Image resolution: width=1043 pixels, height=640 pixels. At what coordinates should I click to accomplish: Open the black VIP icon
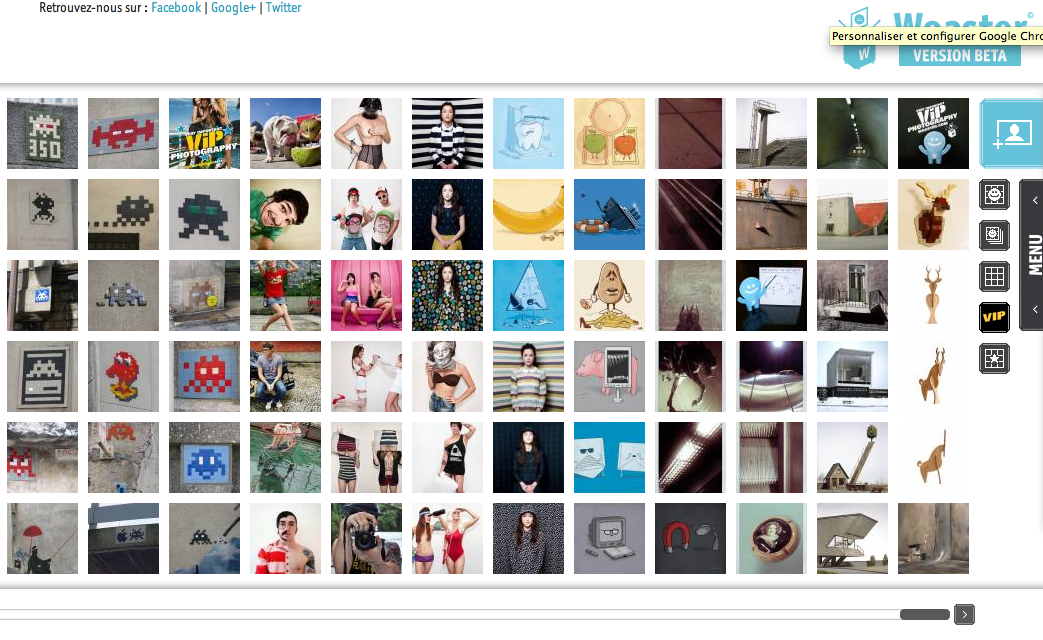[x=994, y=317]
